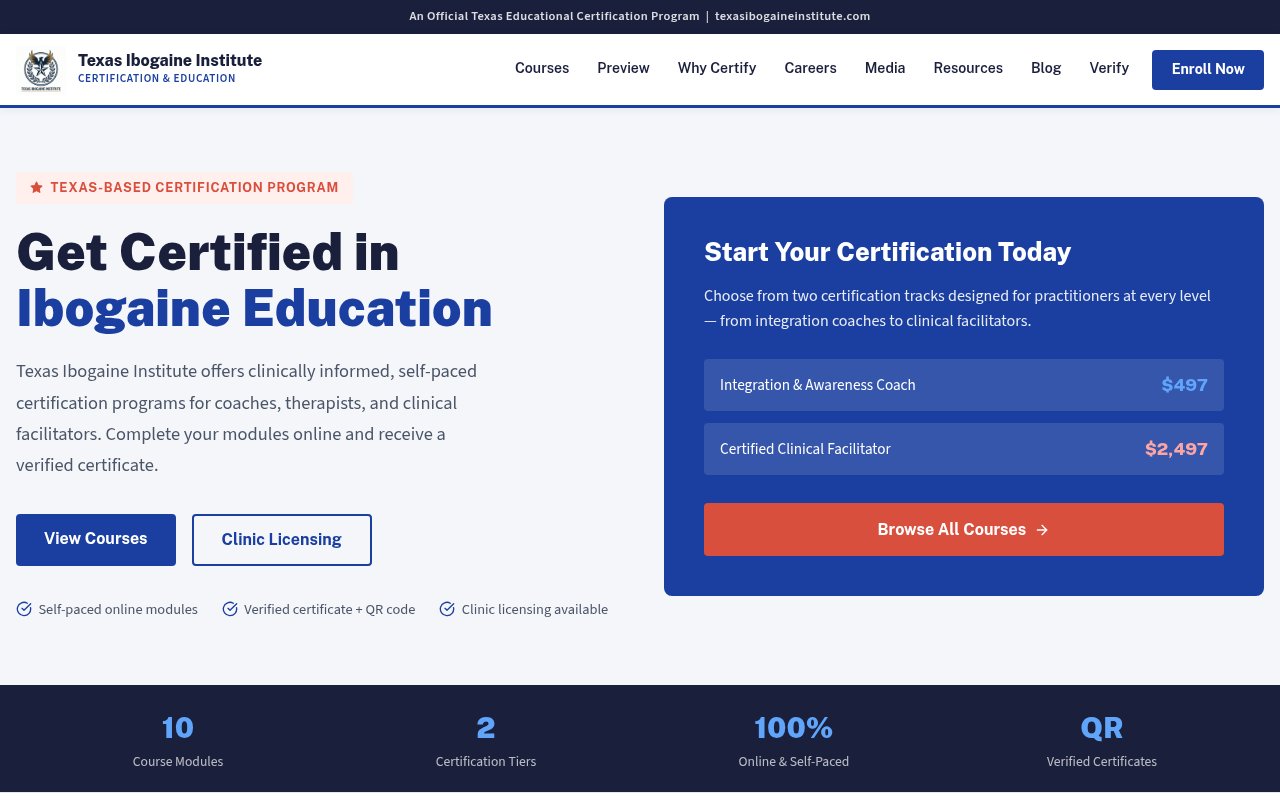1280x800 pixels.
Task: Click 'An Official Texas Educational Certification Program' text
Action: (554, 16)
